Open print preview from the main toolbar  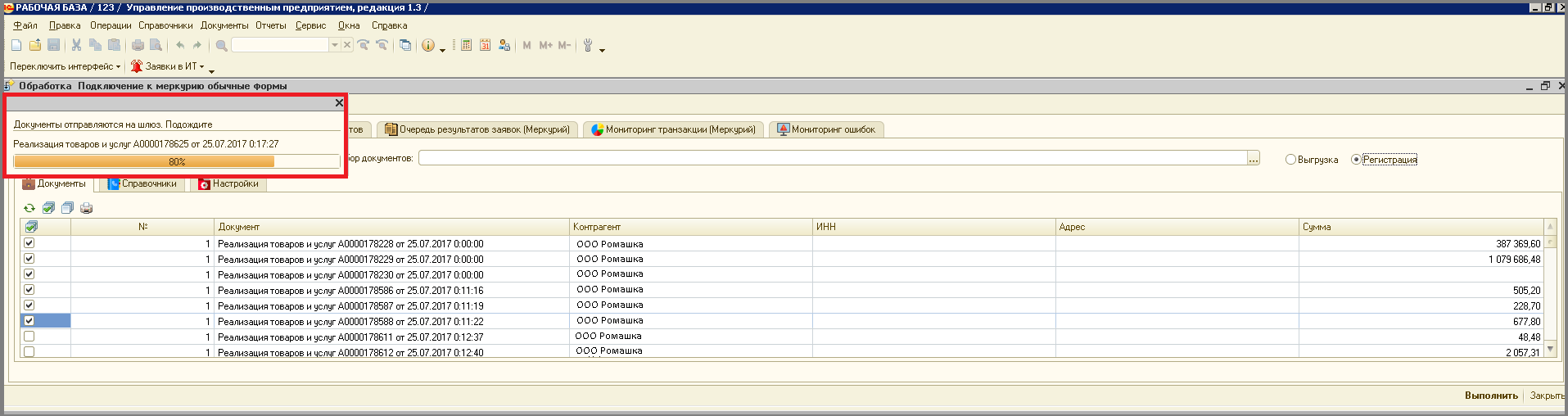click(x=156, y=45)
